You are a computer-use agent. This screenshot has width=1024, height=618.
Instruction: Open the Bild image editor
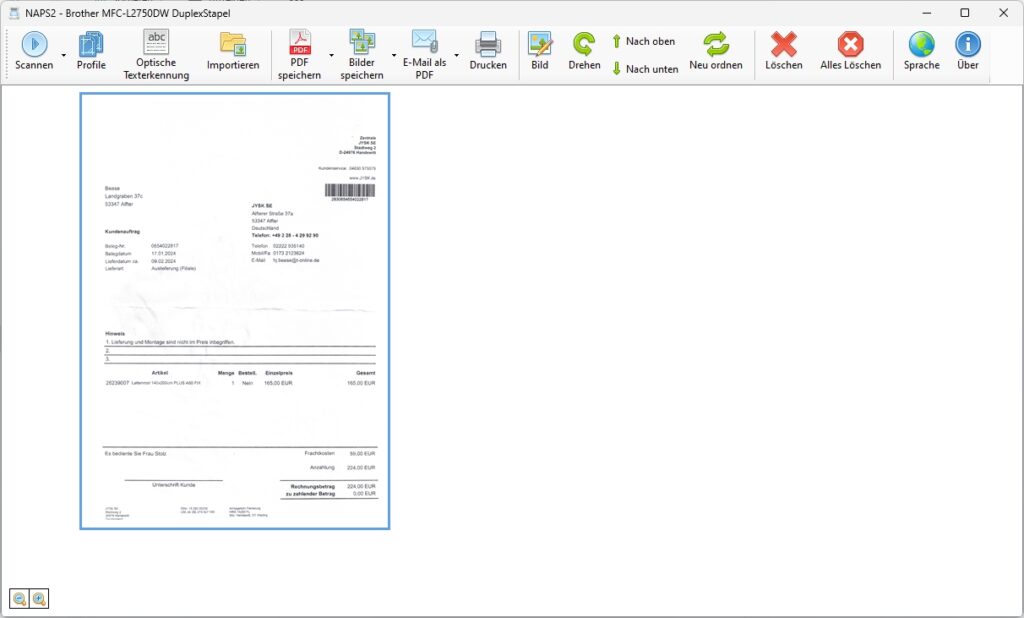[x=540, y=45]
